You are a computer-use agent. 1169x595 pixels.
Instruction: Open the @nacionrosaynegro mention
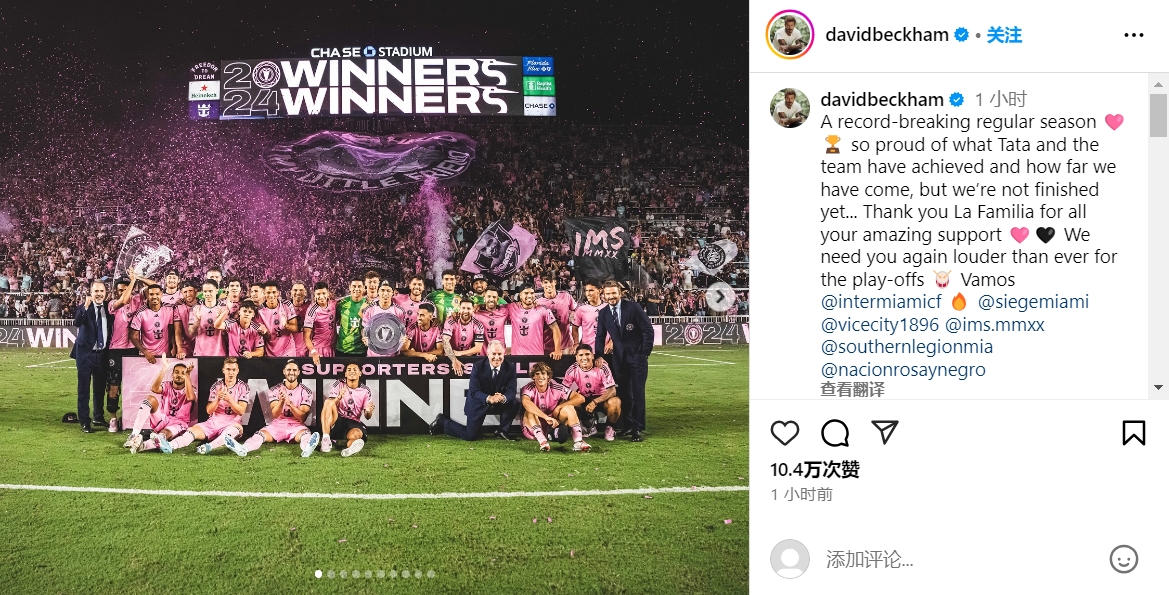(903, 370)
